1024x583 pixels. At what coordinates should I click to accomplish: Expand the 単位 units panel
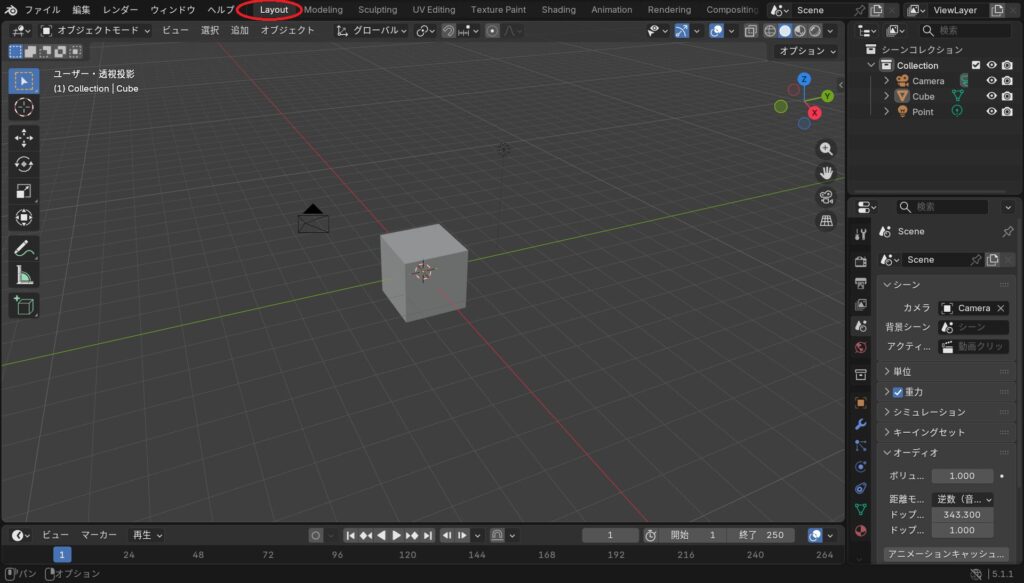902,371
